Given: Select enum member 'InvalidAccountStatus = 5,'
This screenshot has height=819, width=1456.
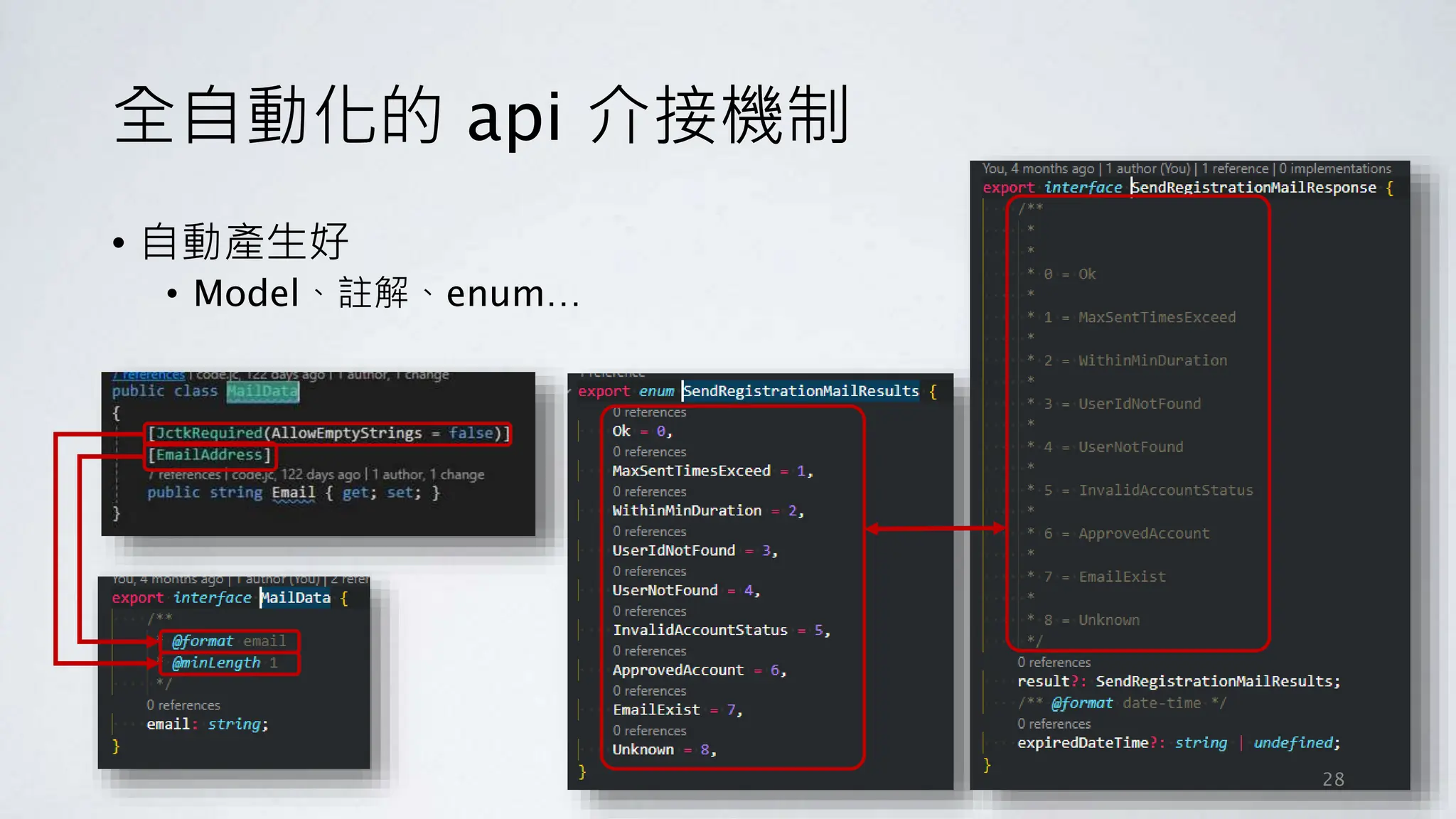Looking at the screenshot, I should (721, 630).
